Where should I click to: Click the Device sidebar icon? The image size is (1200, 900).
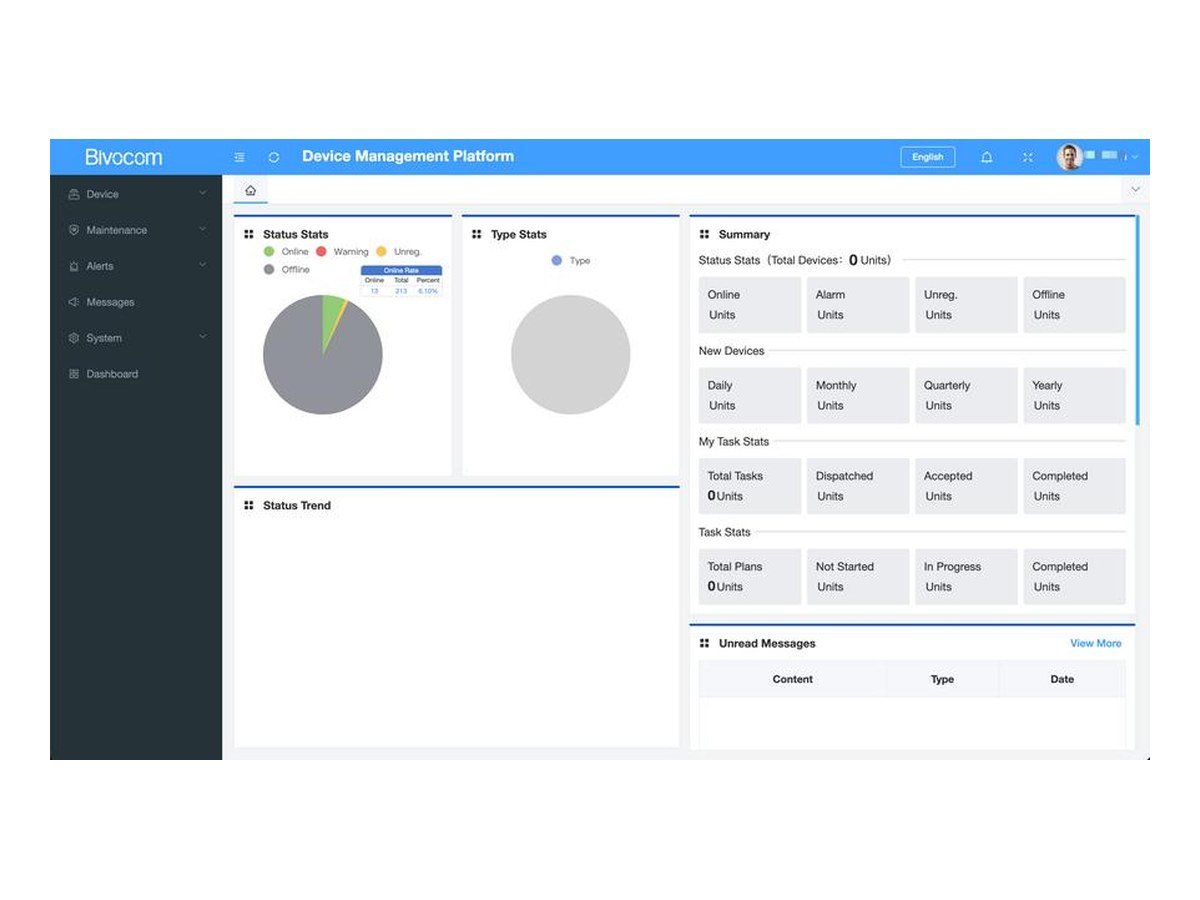pyautogui.click(x=73, y=194)
